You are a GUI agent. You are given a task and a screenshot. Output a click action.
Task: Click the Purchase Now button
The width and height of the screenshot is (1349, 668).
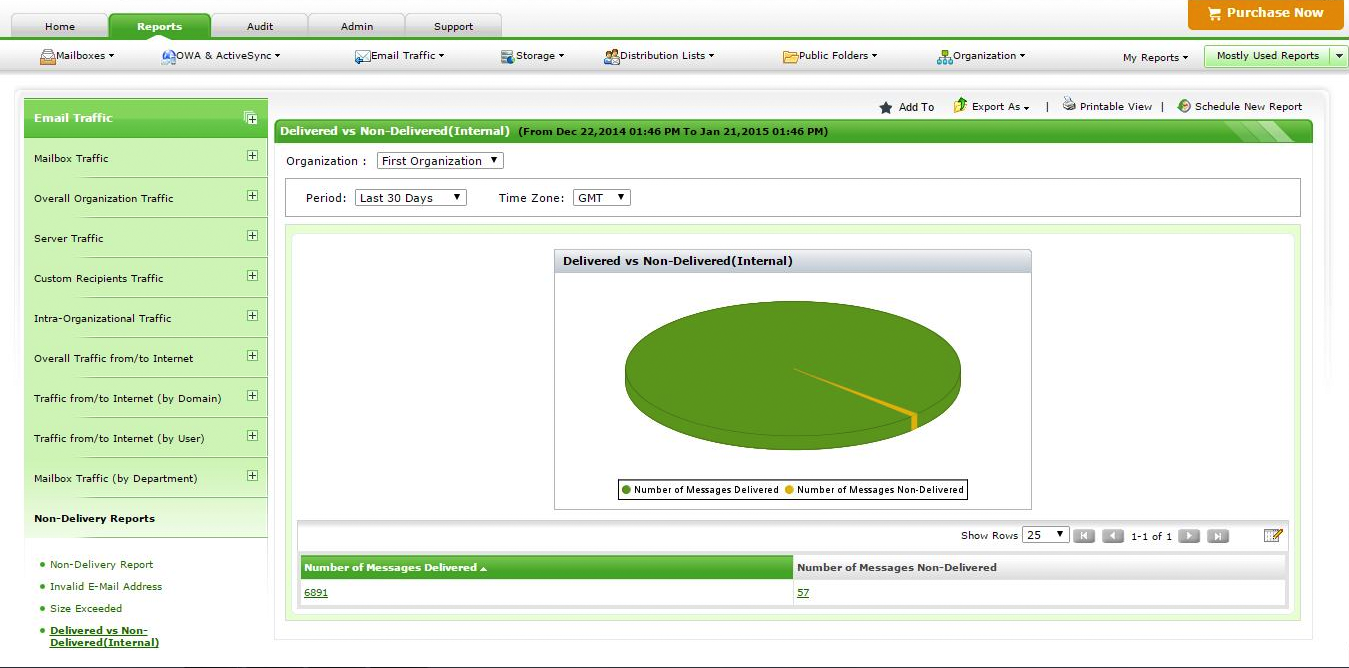1265,14
